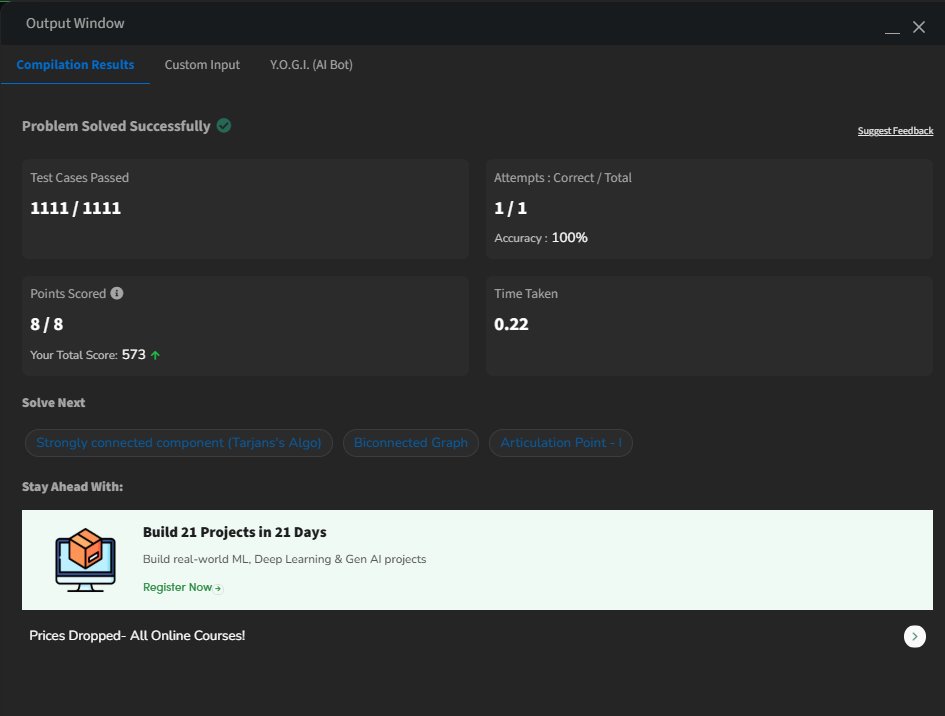
Task: Open the Y.O.G.I. (AI Bot) tab
Action: (311, 65)
